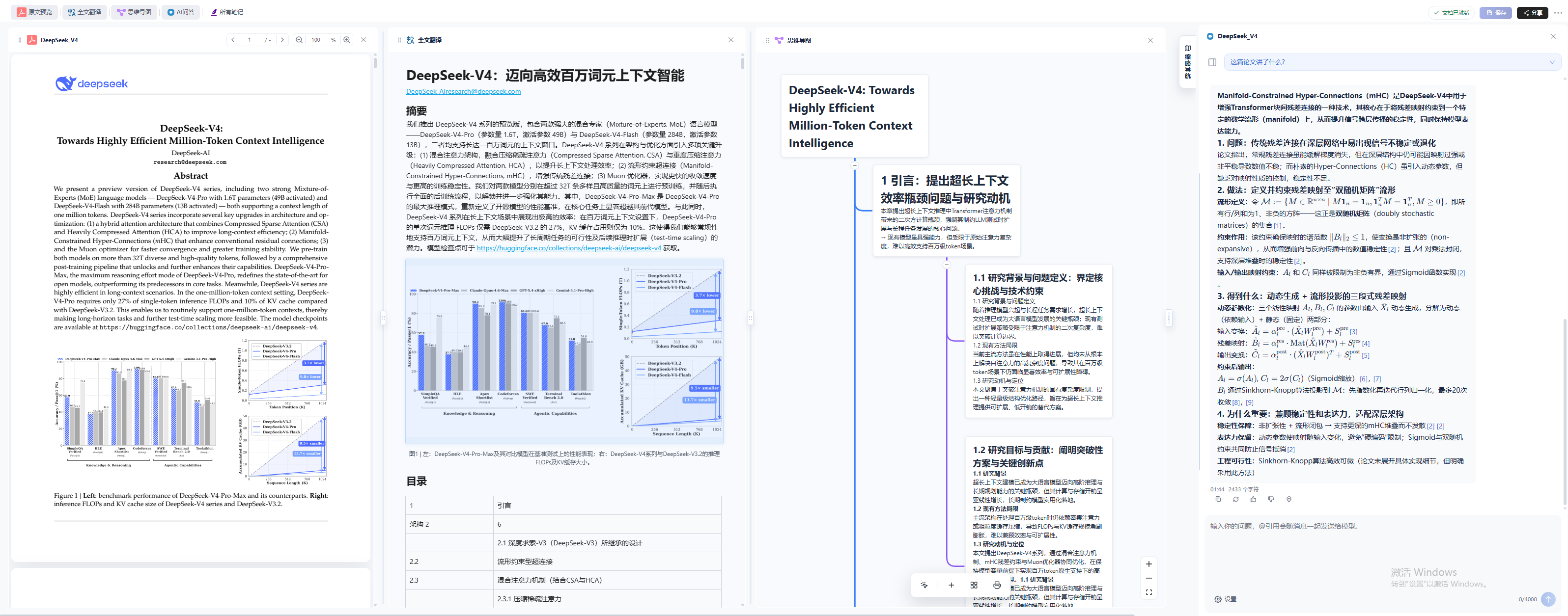1568x616 pixels.
Task: Switch to the 全文翻译 tab
Action: point(84,12)
